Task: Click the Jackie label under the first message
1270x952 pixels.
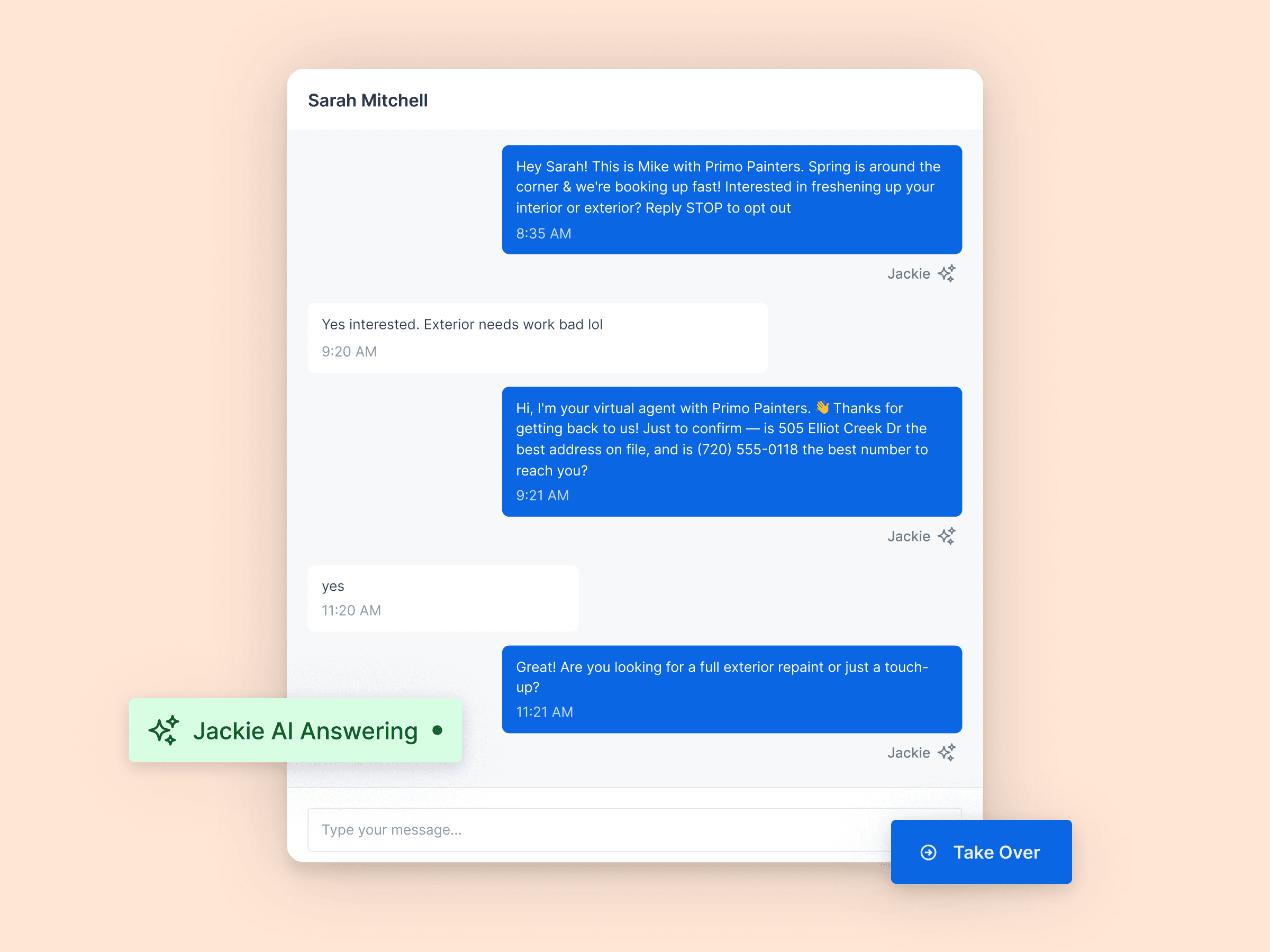Action: click(x=908, y=274)
